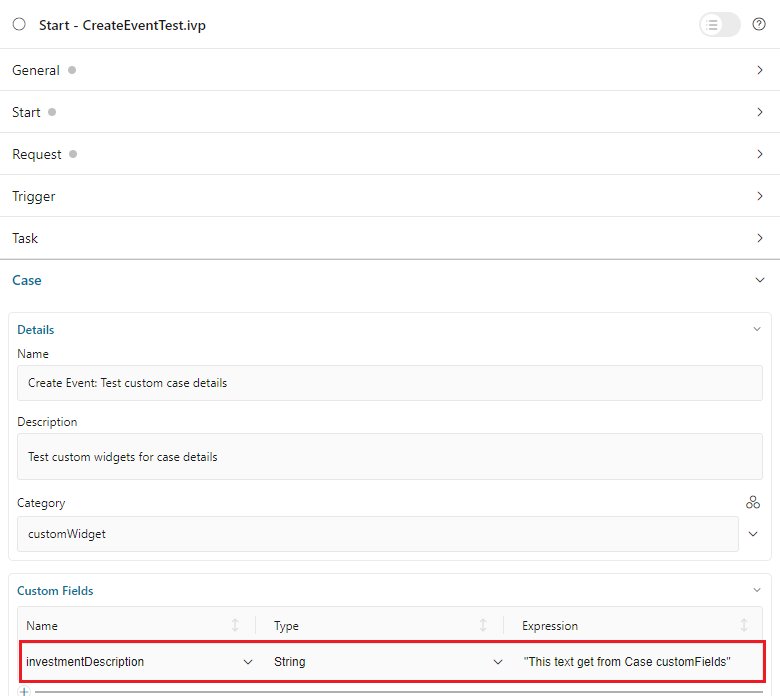Image resolution: width=780 pixels, height=696 pixels.
Task: Collapse the Case section
Action: click(759, 280)
